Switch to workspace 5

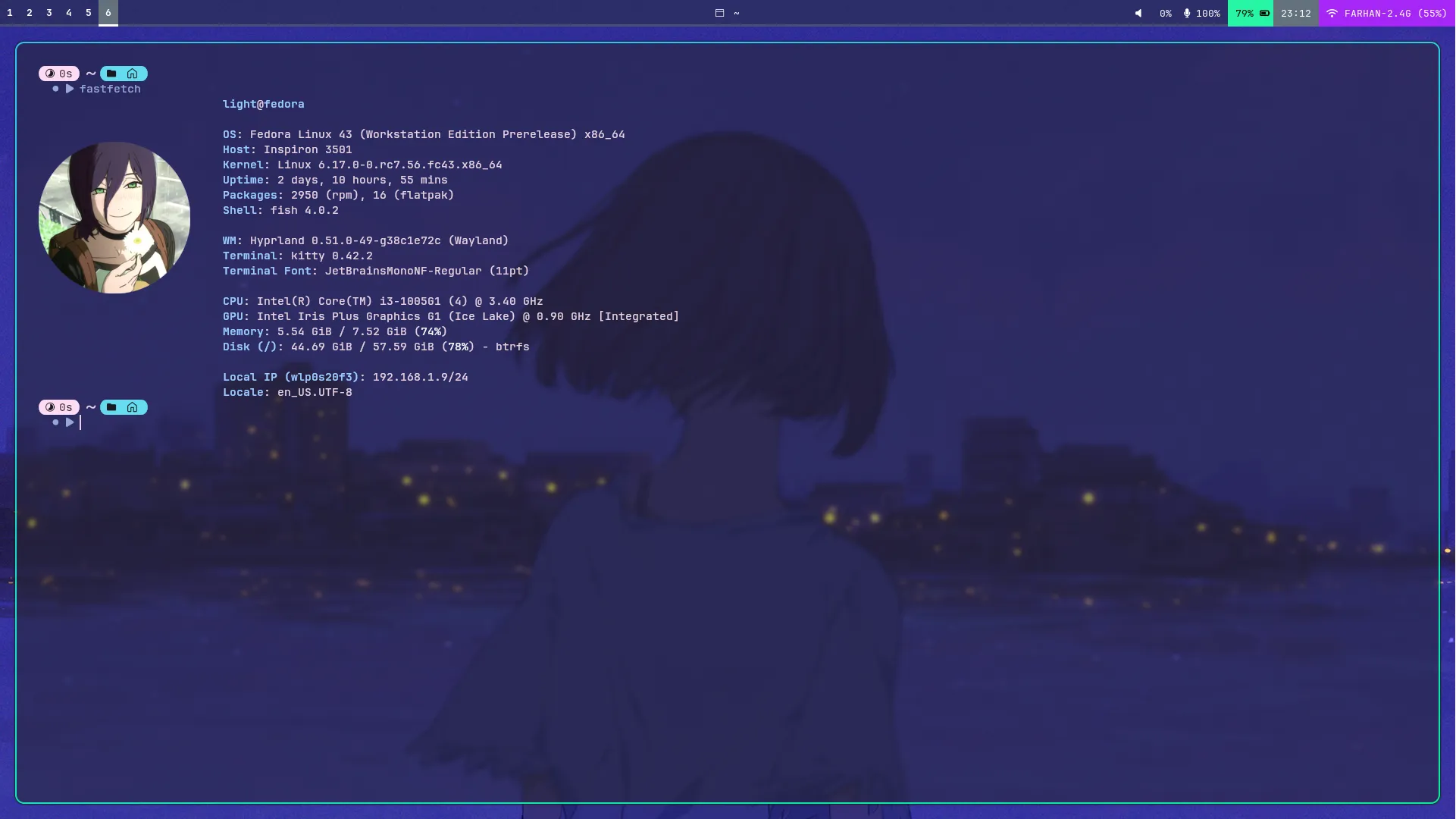pos(89,13)
